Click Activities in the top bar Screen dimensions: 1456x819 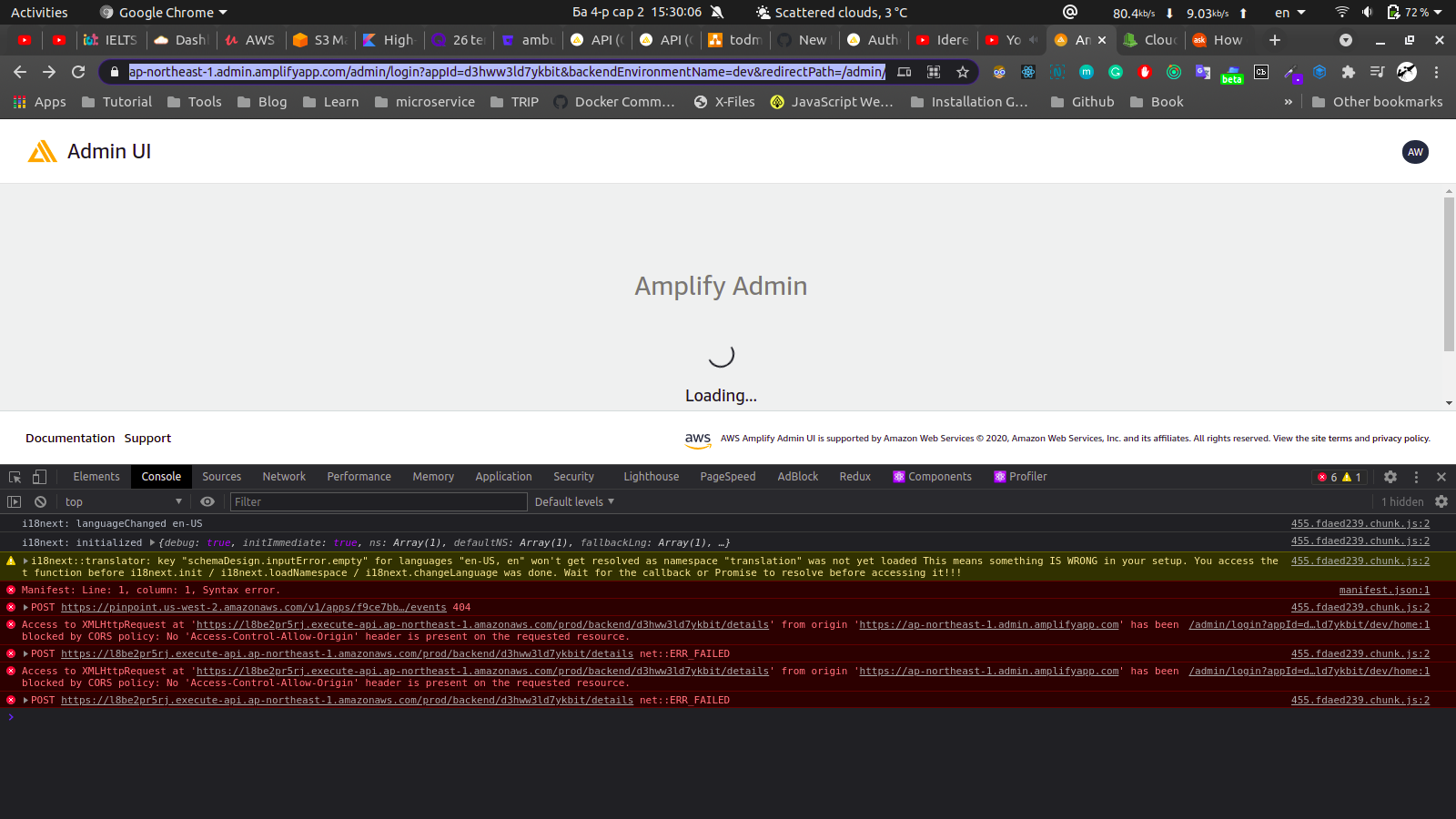pos(39,12)
